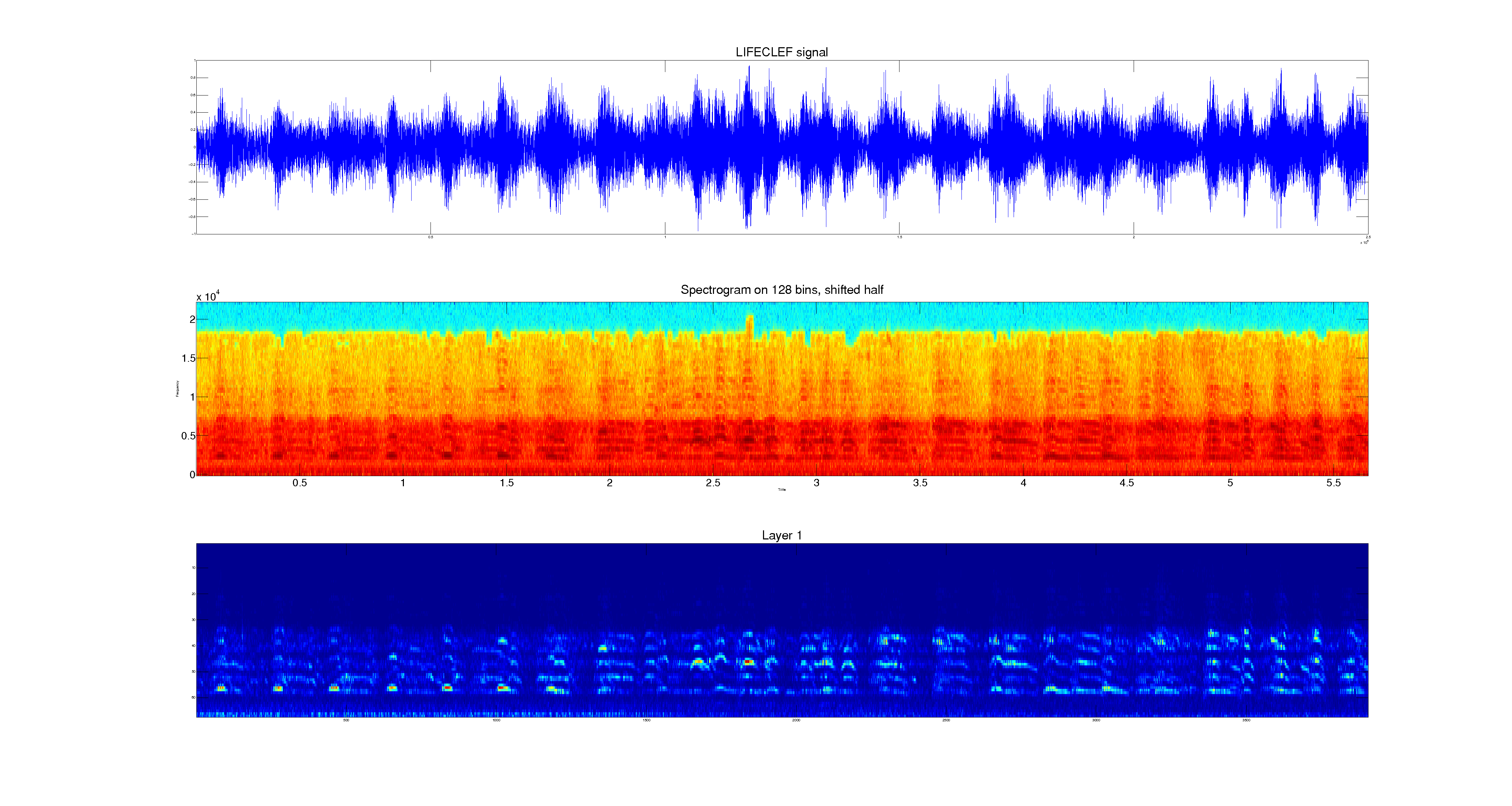Click the first red hotspot in Layer 1 plot
The image size is (1512, 806).
pyautogui.click(x=221, y=688)
